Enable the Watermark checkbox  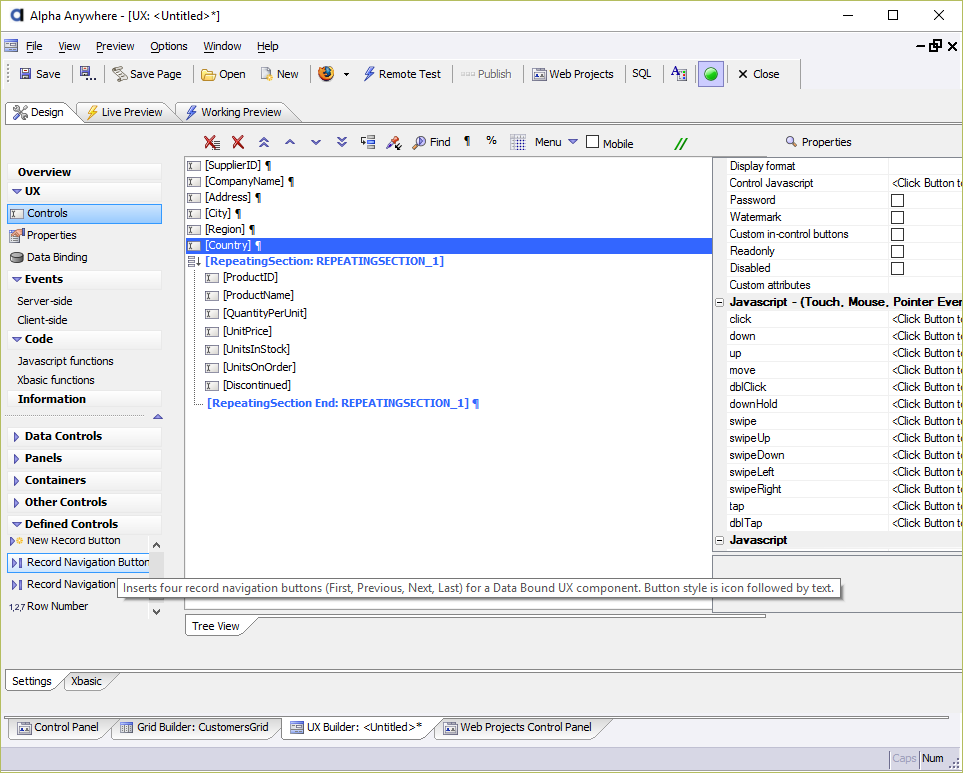click(x=897, y=217)
